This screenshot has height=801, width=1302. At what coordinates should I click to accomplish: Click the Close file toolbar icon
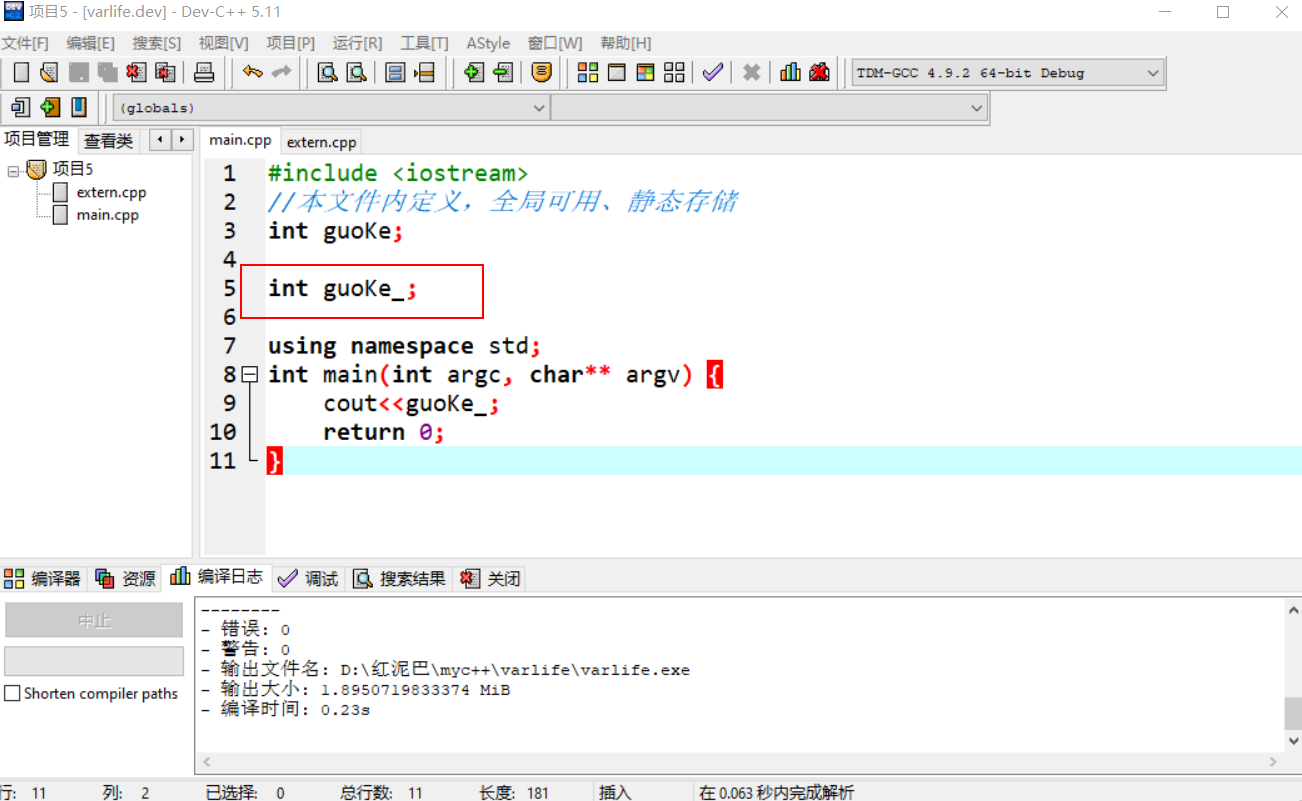click(x=136, y=72)
